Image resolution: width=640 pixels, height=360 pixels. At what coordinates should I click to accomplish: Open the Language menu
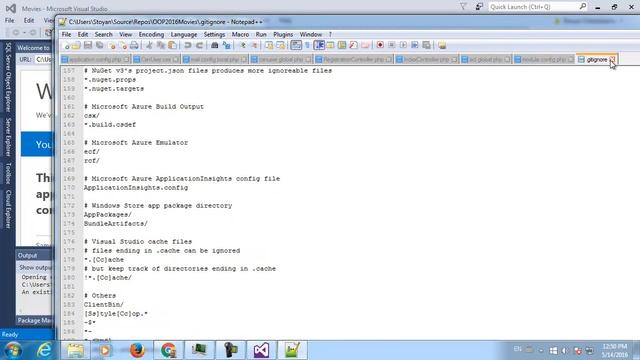tap(184, 35)
